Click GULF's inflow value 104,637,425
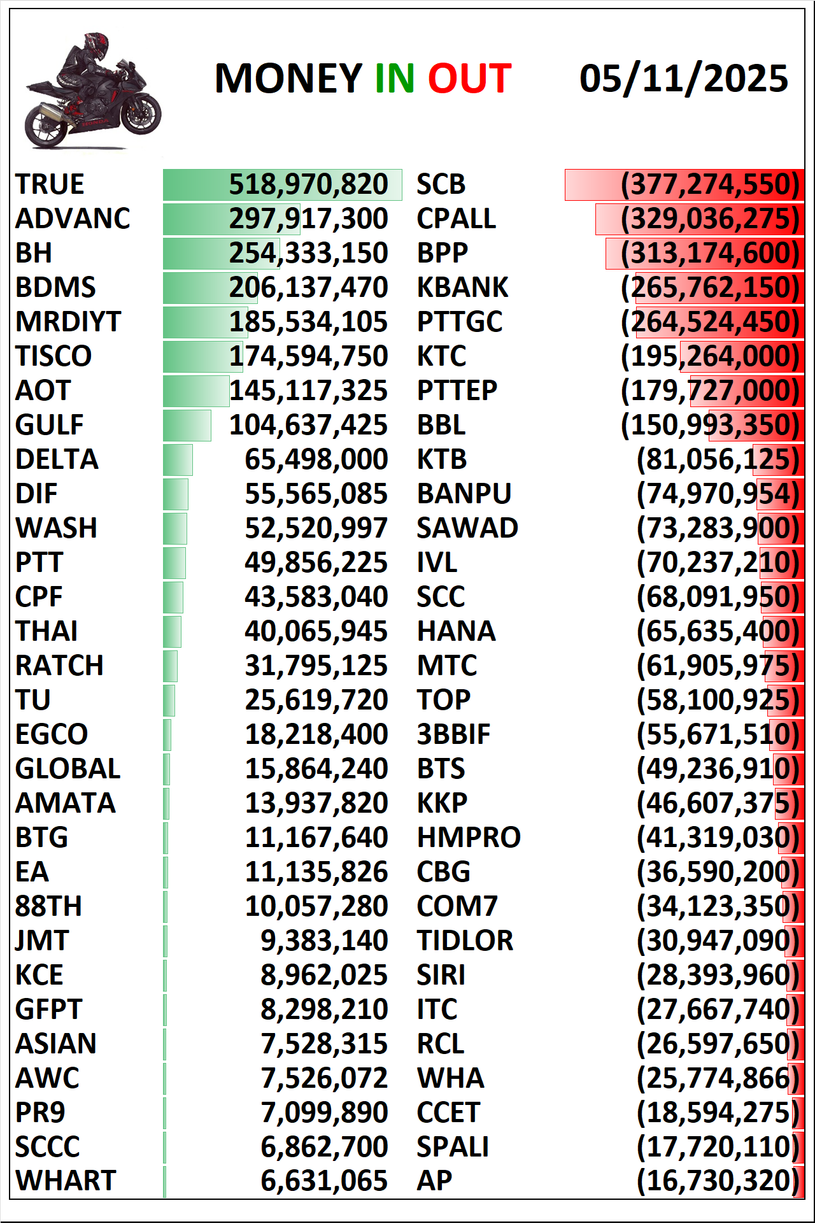Screen dimensions: 815x1223 (308, 425)
